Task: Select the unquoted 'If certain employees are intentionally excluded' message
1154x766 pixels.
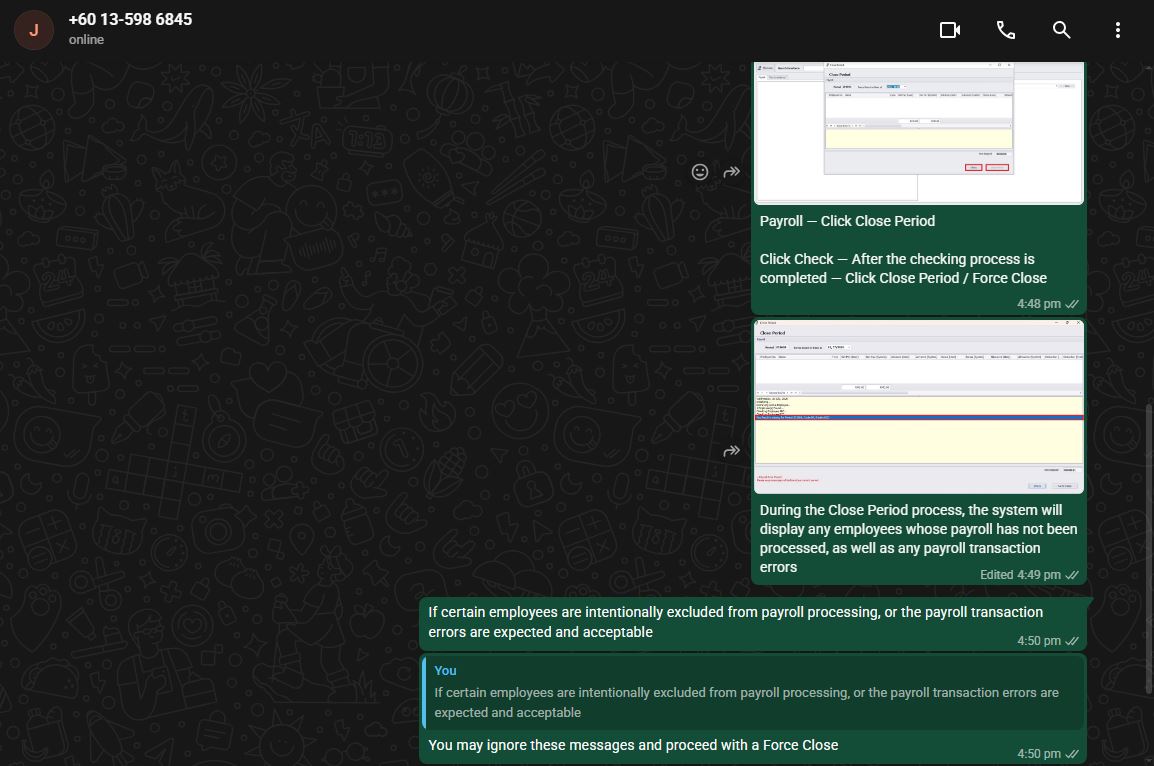Action: tap(735, 622)
